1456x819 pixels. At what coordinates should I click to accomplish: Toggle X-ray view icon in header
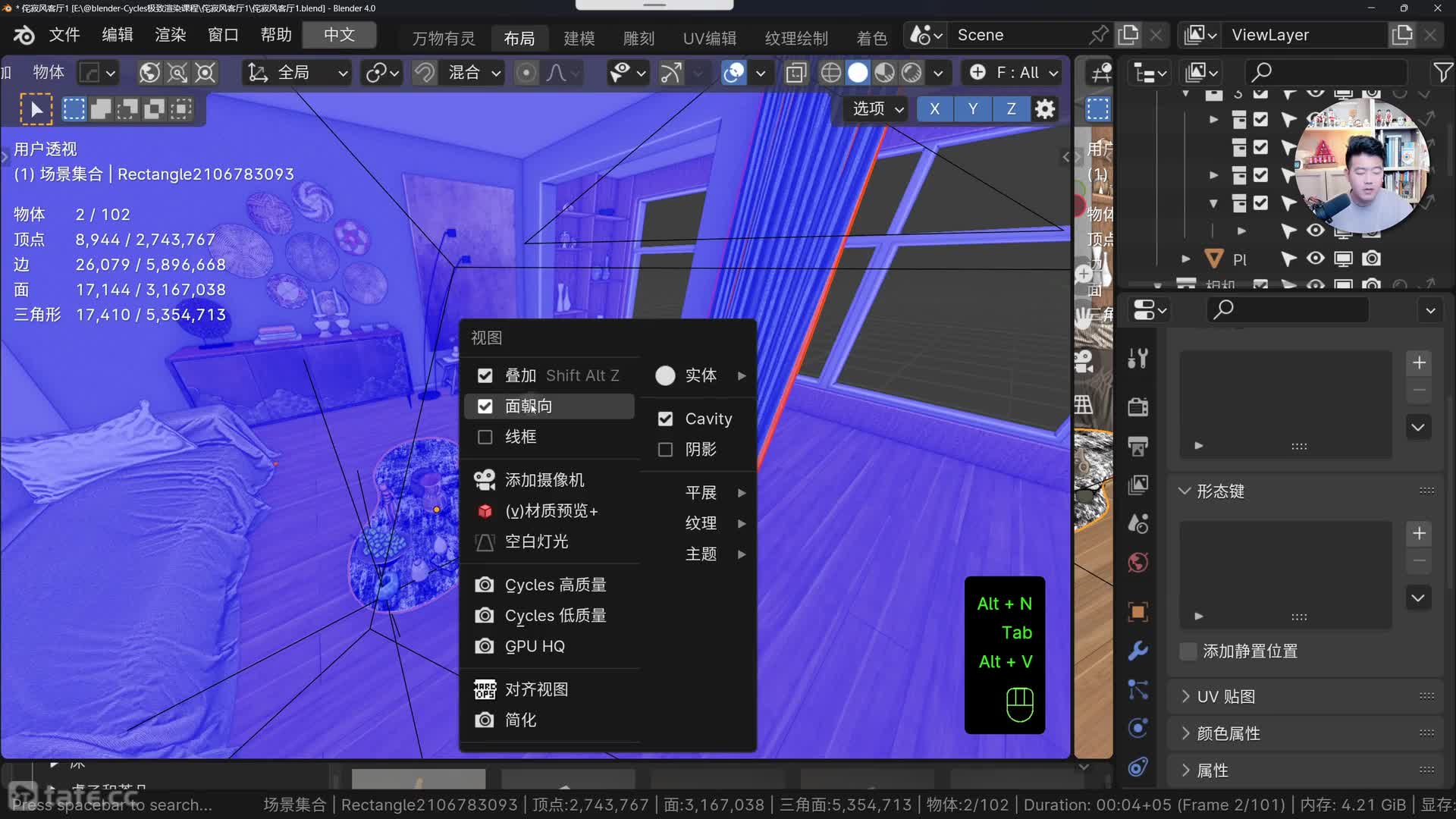(x=795, y=73)
